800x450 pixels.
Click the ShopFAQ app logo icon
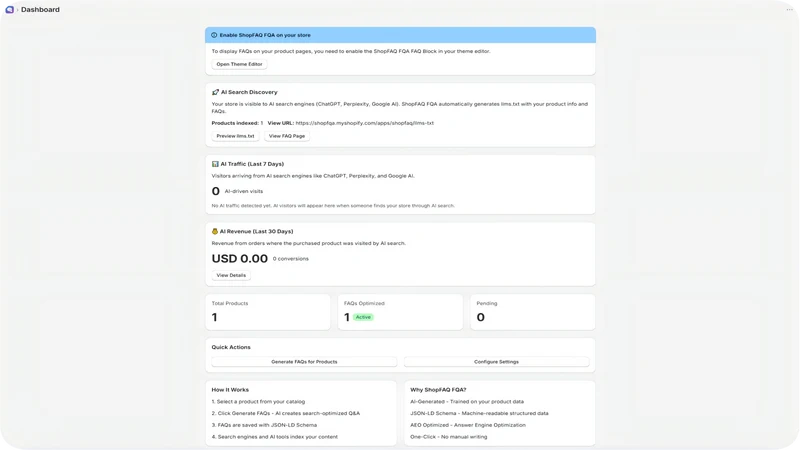tap(9, 10)
